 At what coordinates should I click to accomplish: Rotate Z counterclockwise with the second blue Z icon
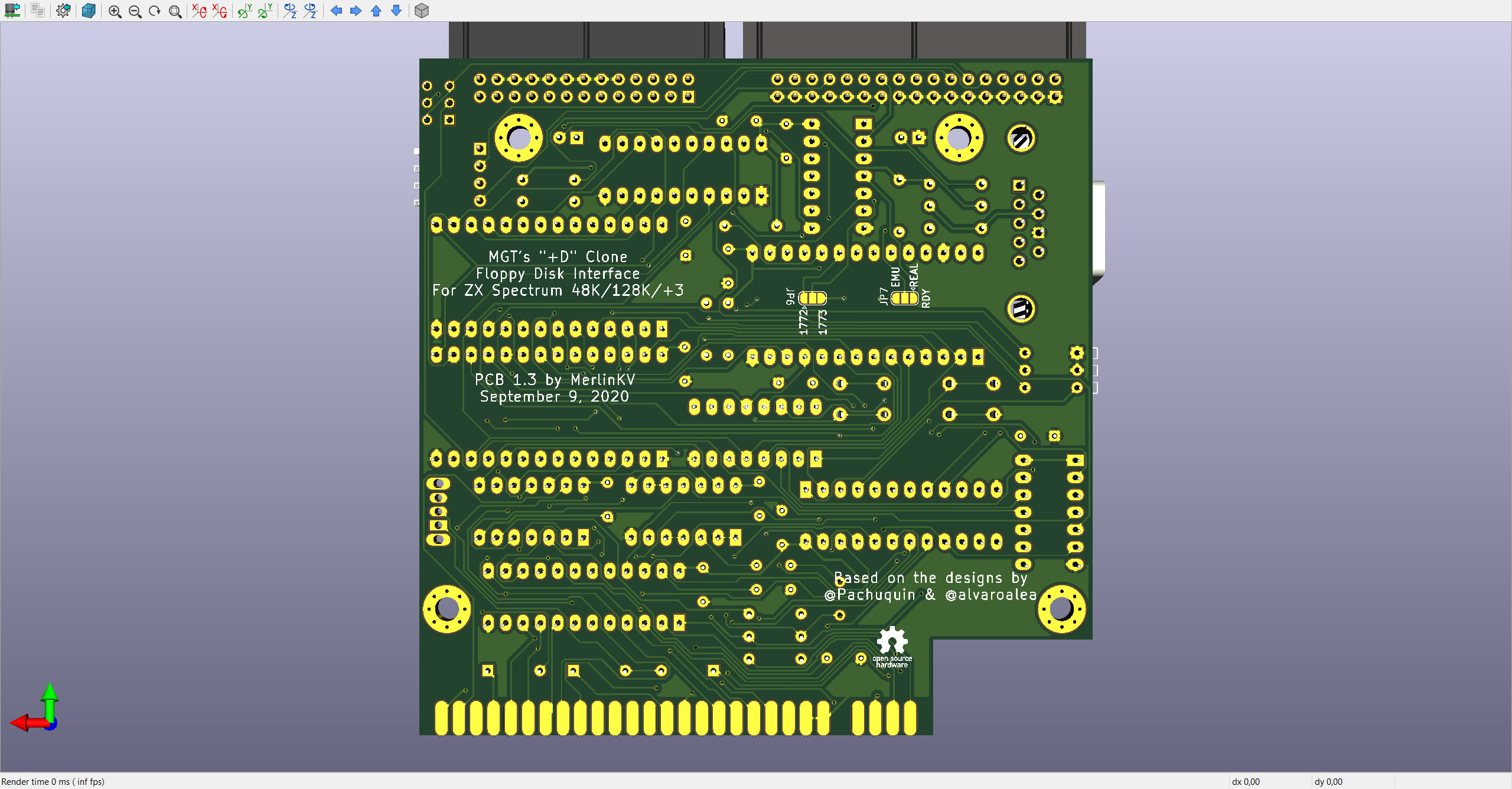point(310,11)
